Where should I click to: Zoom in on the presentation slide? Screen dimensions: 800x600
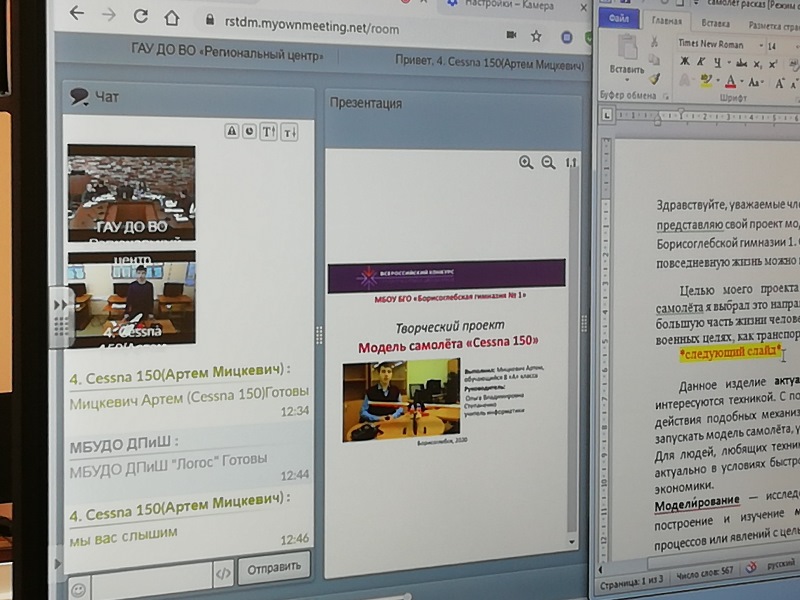pyautogui.click(x=526, y=162)
